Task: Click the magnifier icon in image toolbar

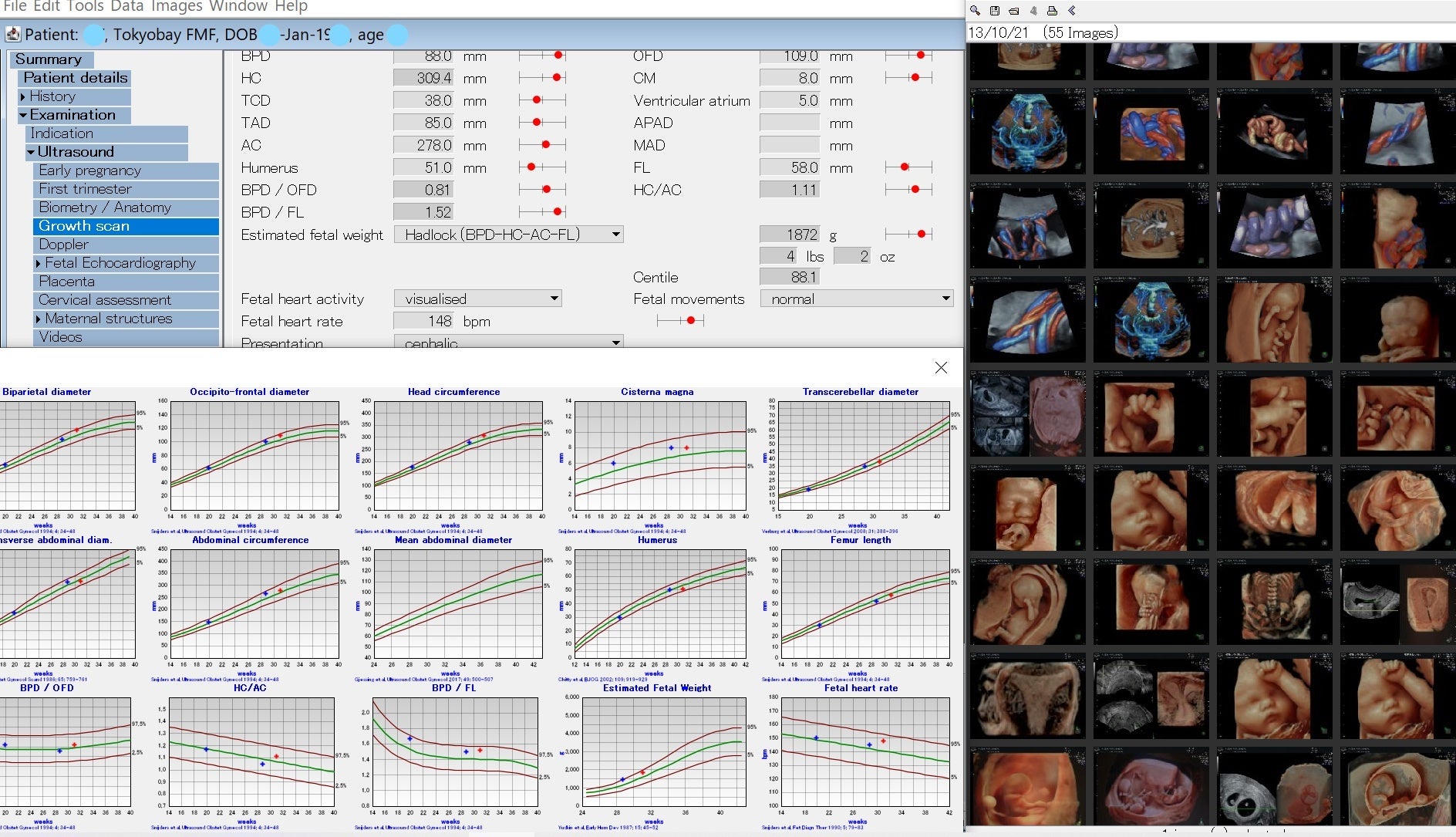Action: (x=975, y=11)
